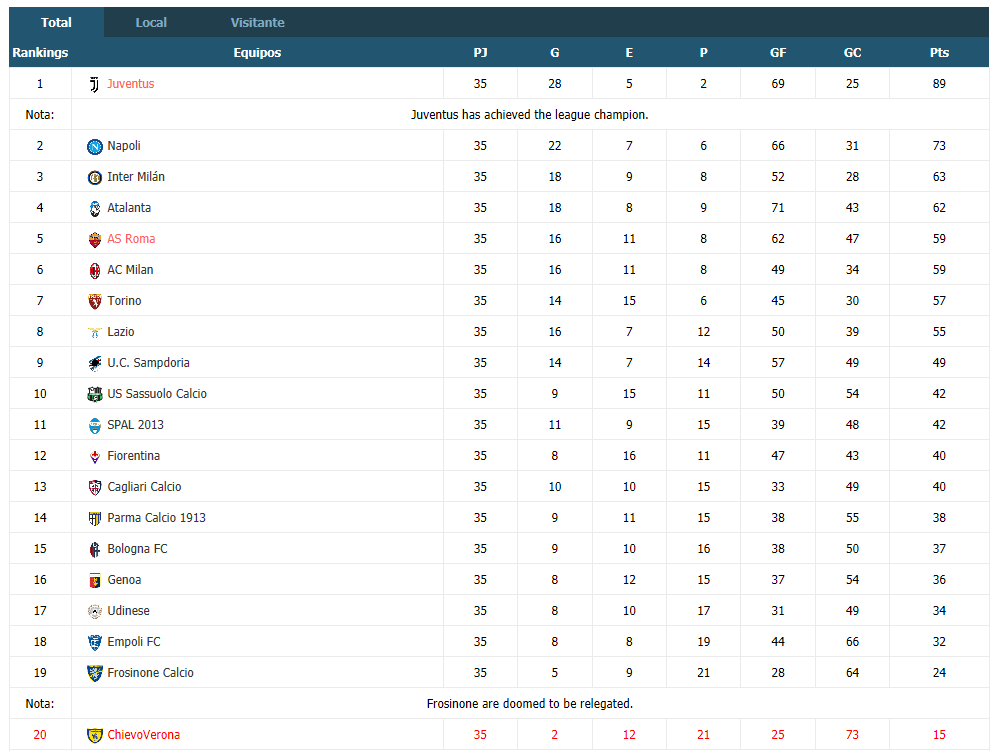Open the US Sassuolo Calcio team link

pos(157,394)
